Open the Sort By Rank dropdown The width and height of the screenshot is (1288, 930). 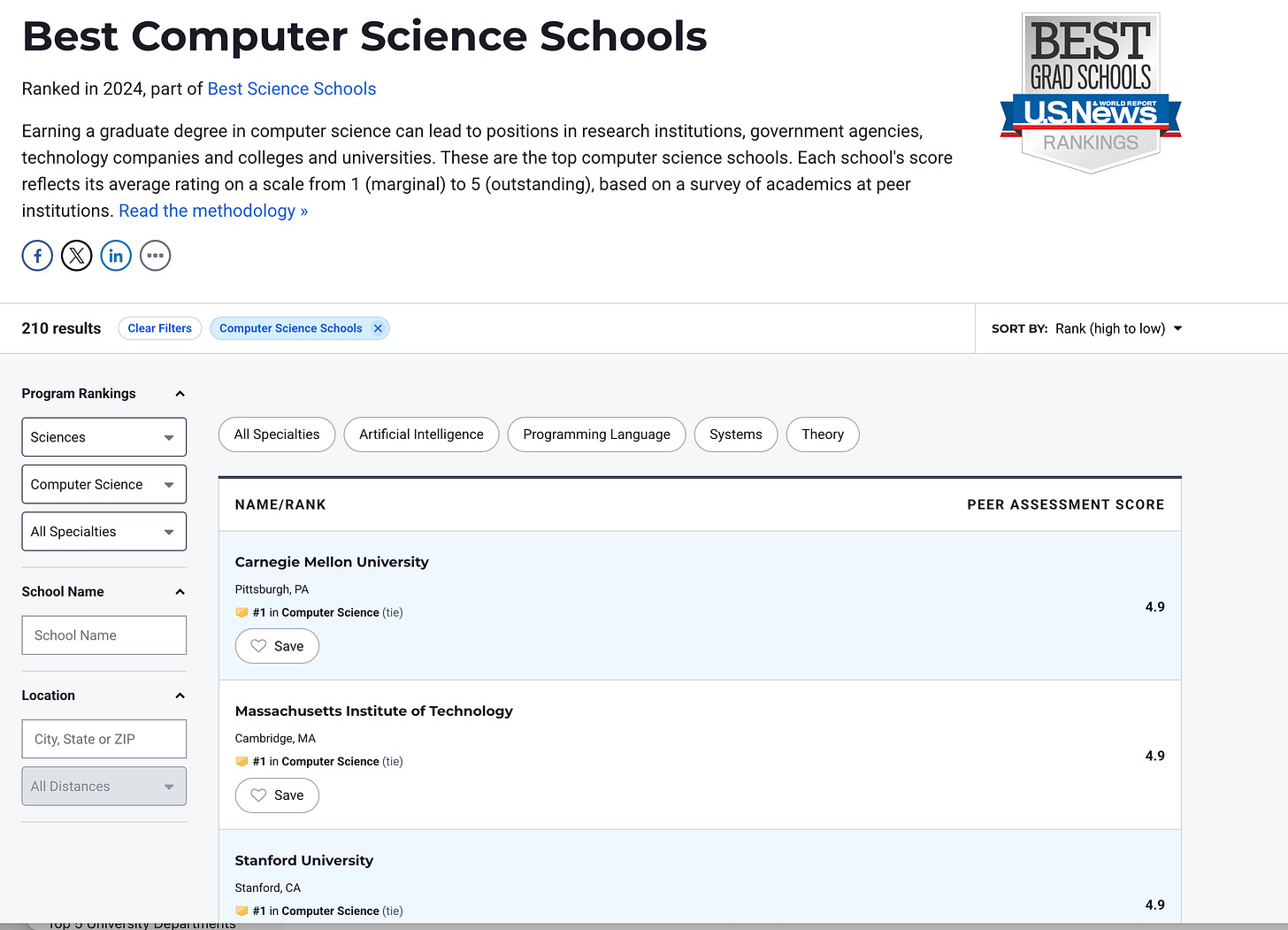(1118, 328)
